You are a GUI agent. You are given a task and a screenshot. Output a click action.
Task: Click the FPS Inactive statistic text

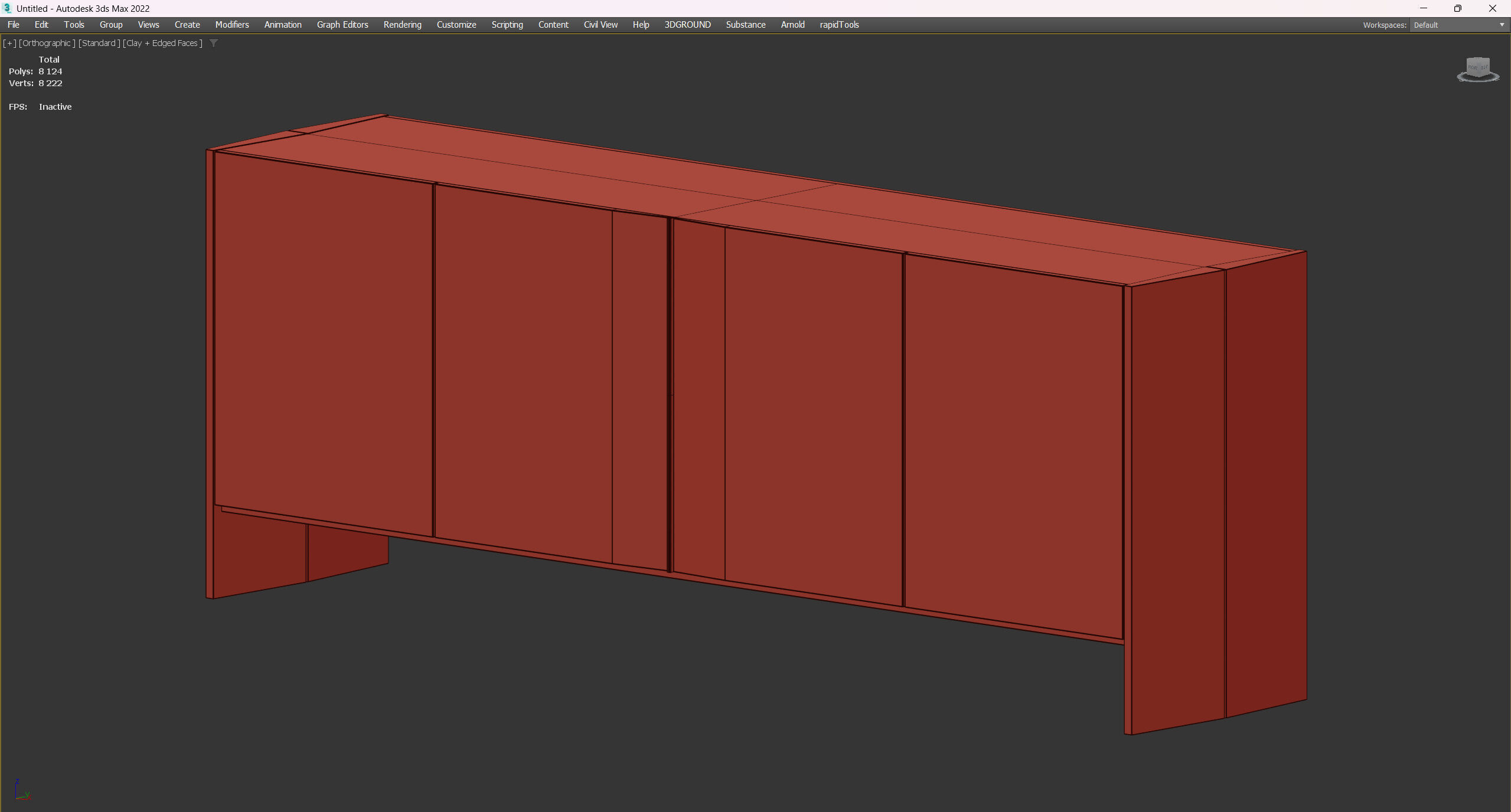coord(40,107)
